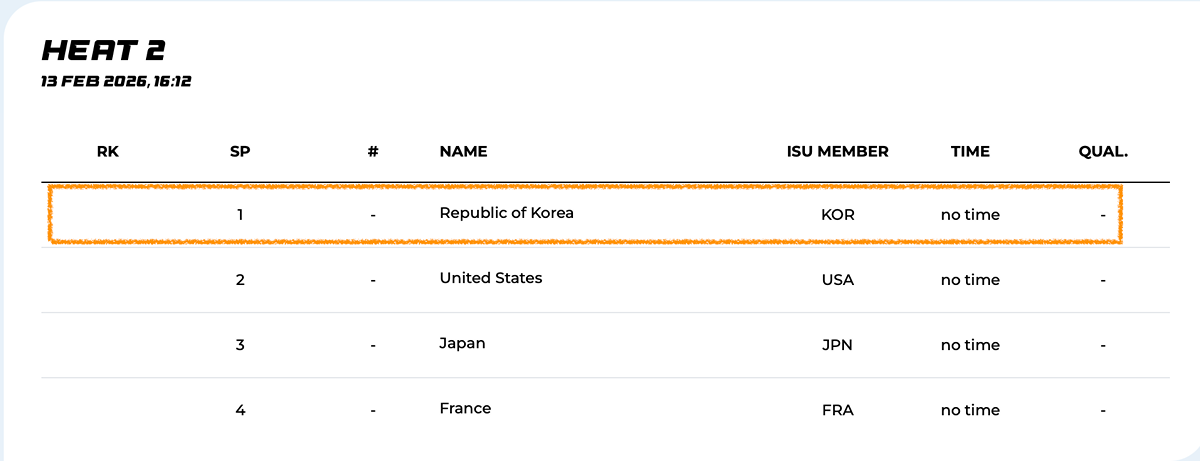Click the HEAT 2 heading
Screen dimensions: 1200x461
pos(103,51)
